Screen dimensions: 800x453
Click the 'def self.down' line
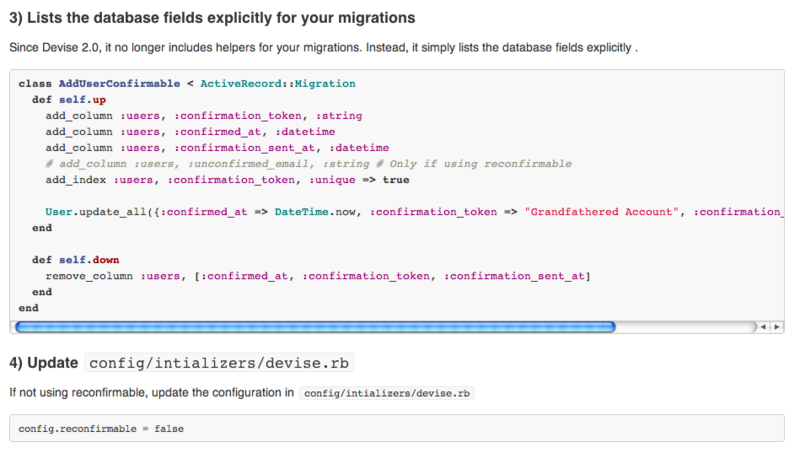click(x=76, y=260)
